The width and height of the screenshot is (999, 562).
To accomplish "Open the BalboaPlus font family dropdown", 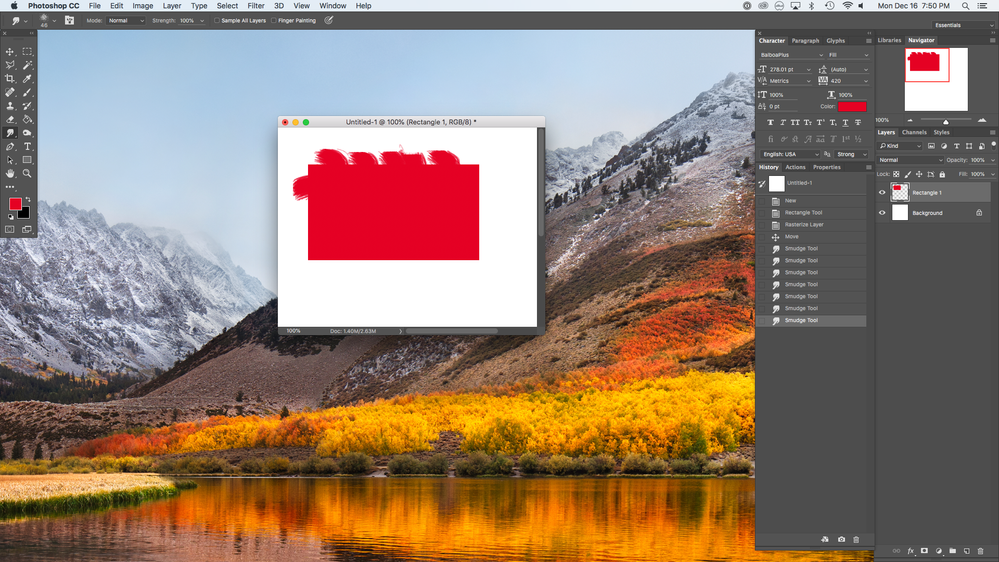I will 791,55.
